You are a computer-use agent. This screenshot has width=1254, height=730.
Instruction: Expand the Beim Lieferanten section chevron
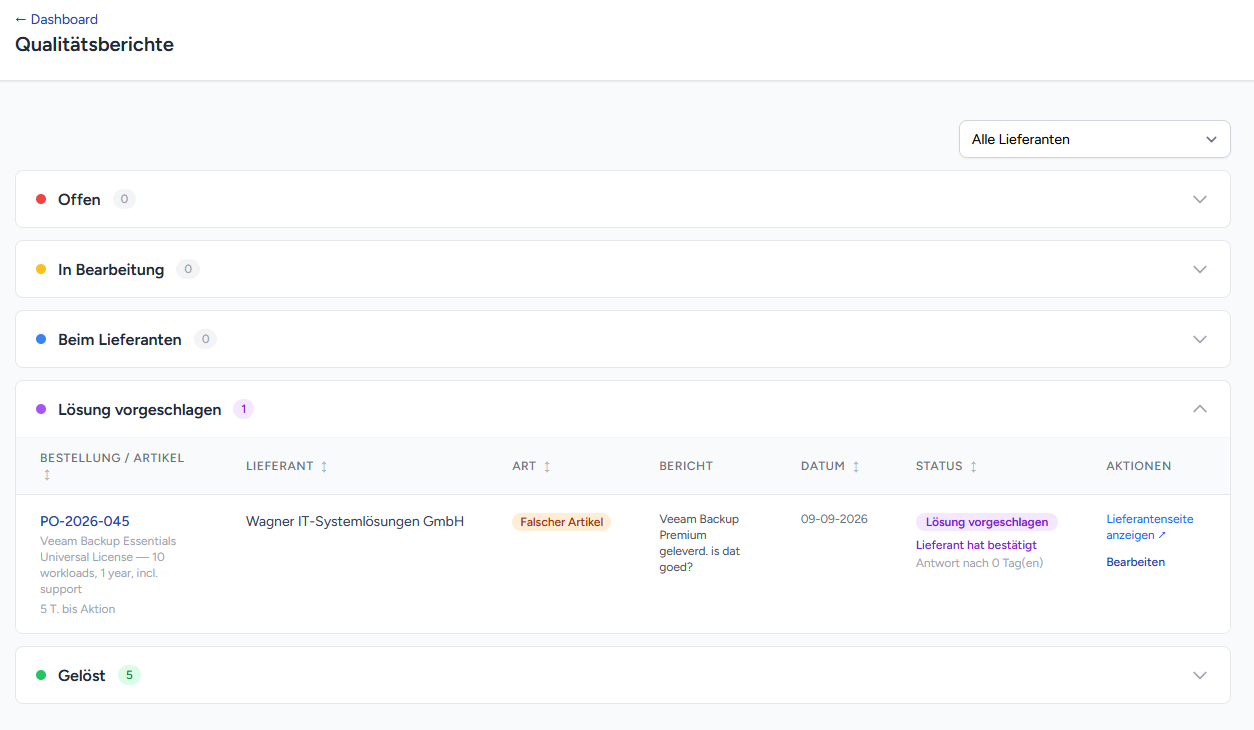(x=1200, y=339)
